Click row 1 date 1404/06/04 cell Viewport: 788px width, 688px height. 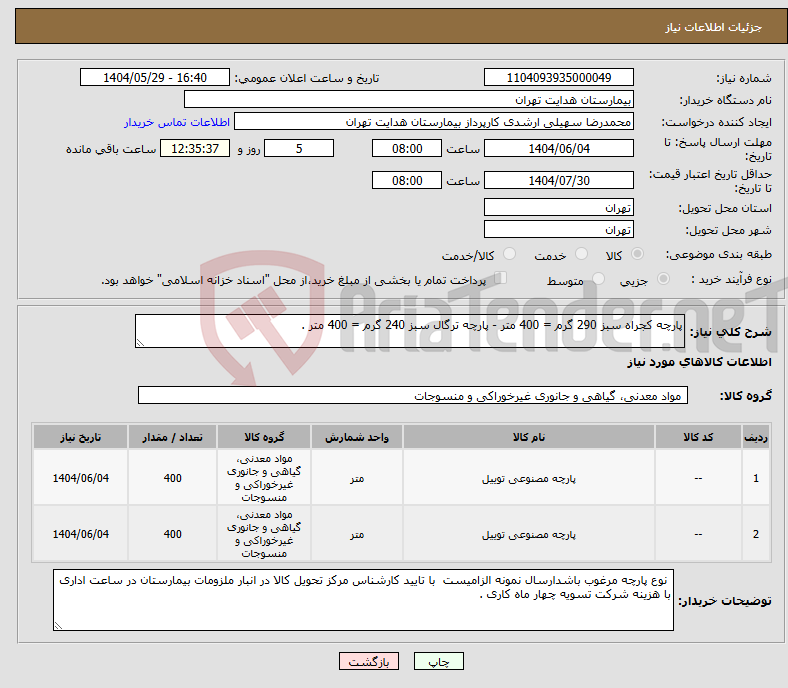(80, 478)
